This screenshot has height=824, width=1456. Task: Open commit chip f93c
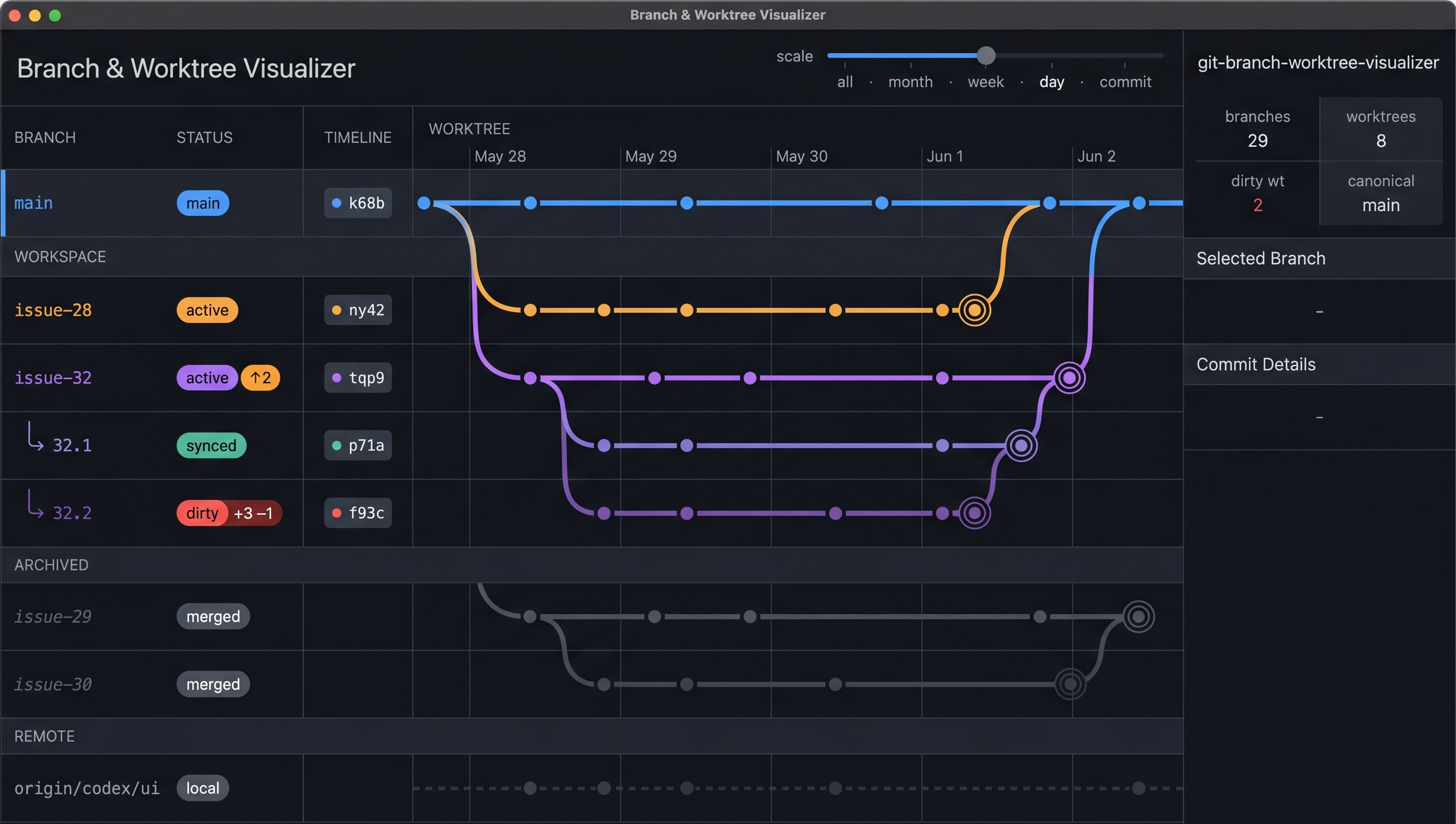click(x=358, y=513)
